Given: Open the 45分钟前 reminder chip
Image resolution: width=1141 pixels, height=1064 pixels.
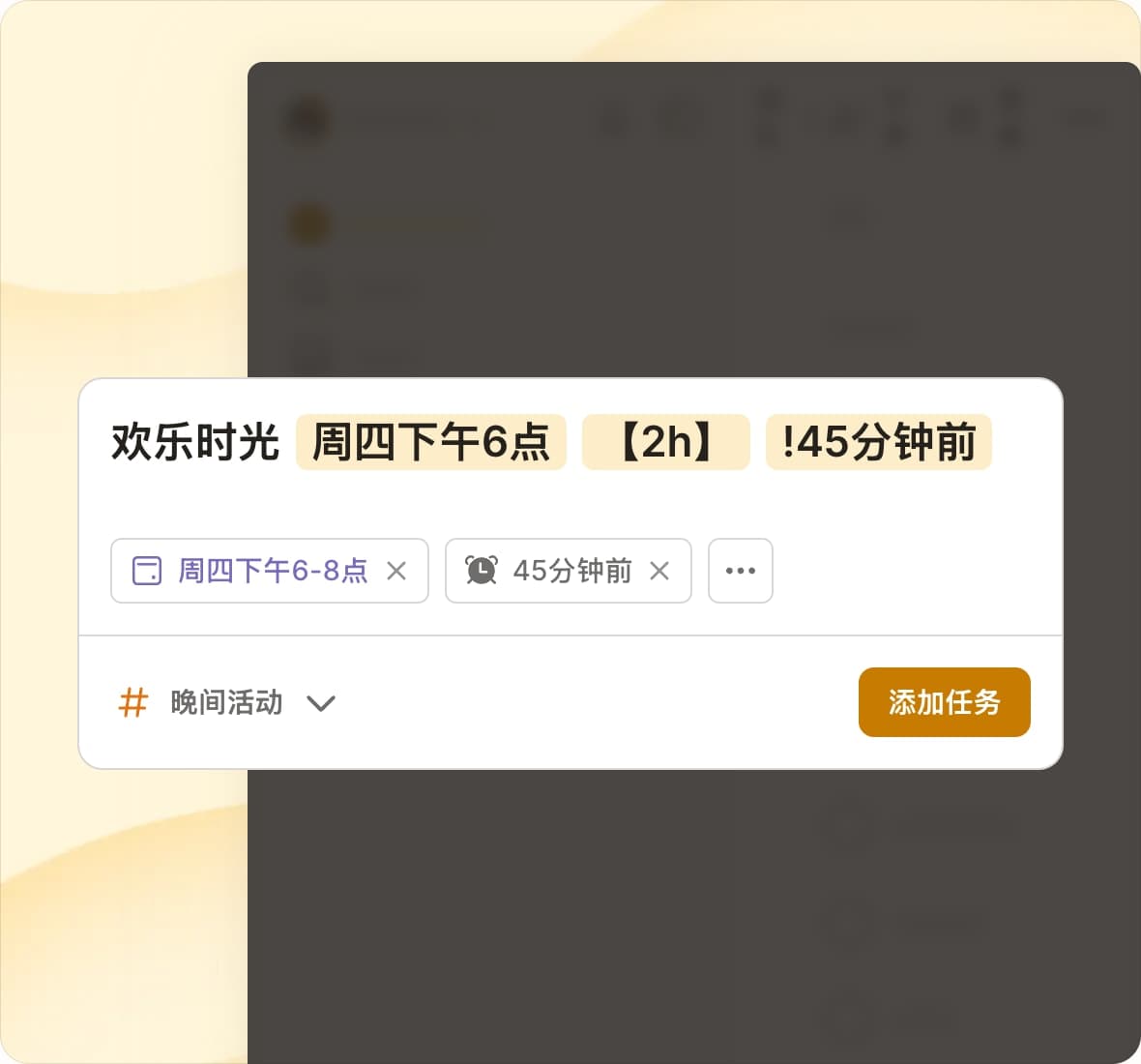Looking at the screenshot, I should (x=569, y=571).
